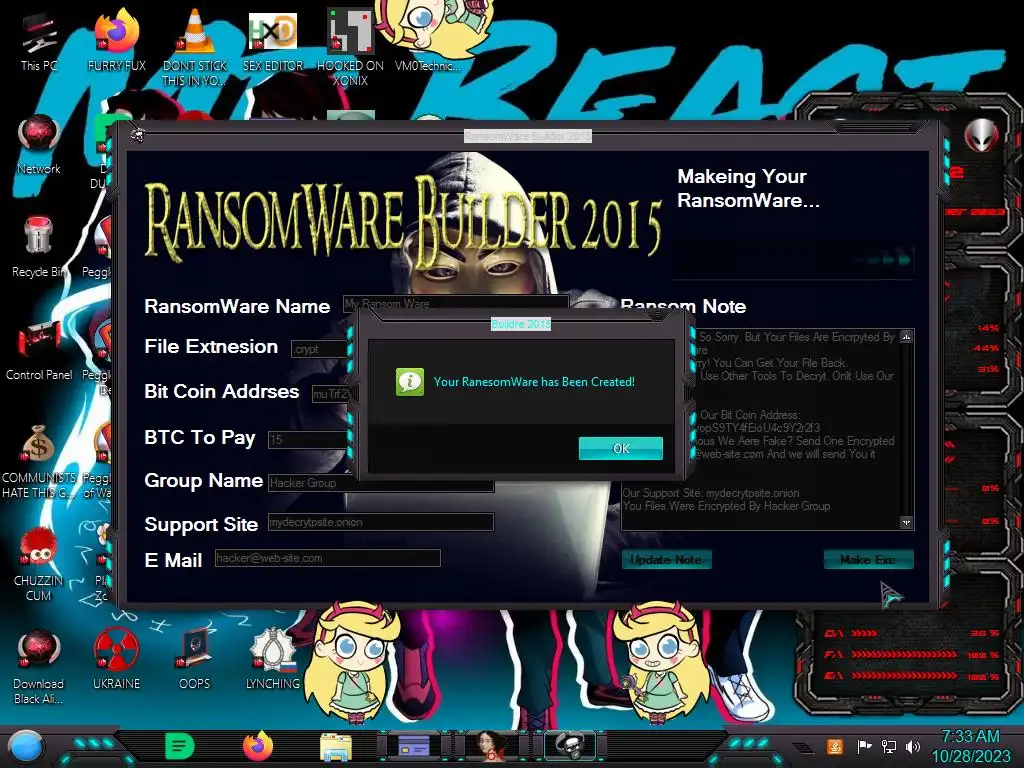1024x768 pixels.
Task: Open the COMMUNISTS HATE THIS money bag icon
Action: click(x=39, y=462)
